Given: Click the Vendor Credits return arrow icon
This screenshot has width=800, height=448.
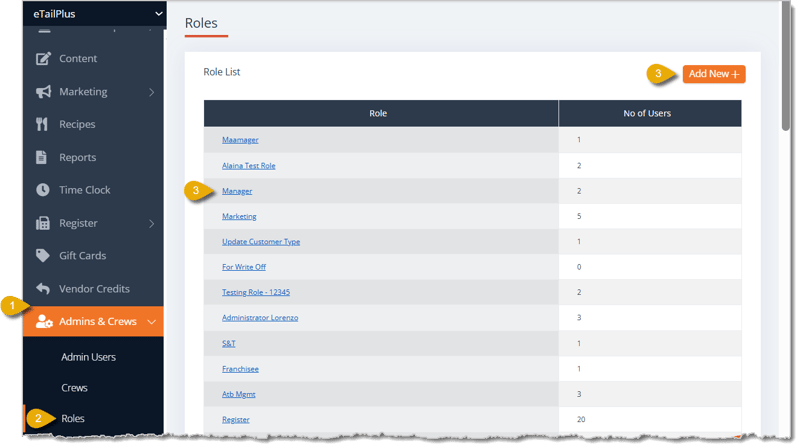Looking at the screenshot, I should (43, 289).
